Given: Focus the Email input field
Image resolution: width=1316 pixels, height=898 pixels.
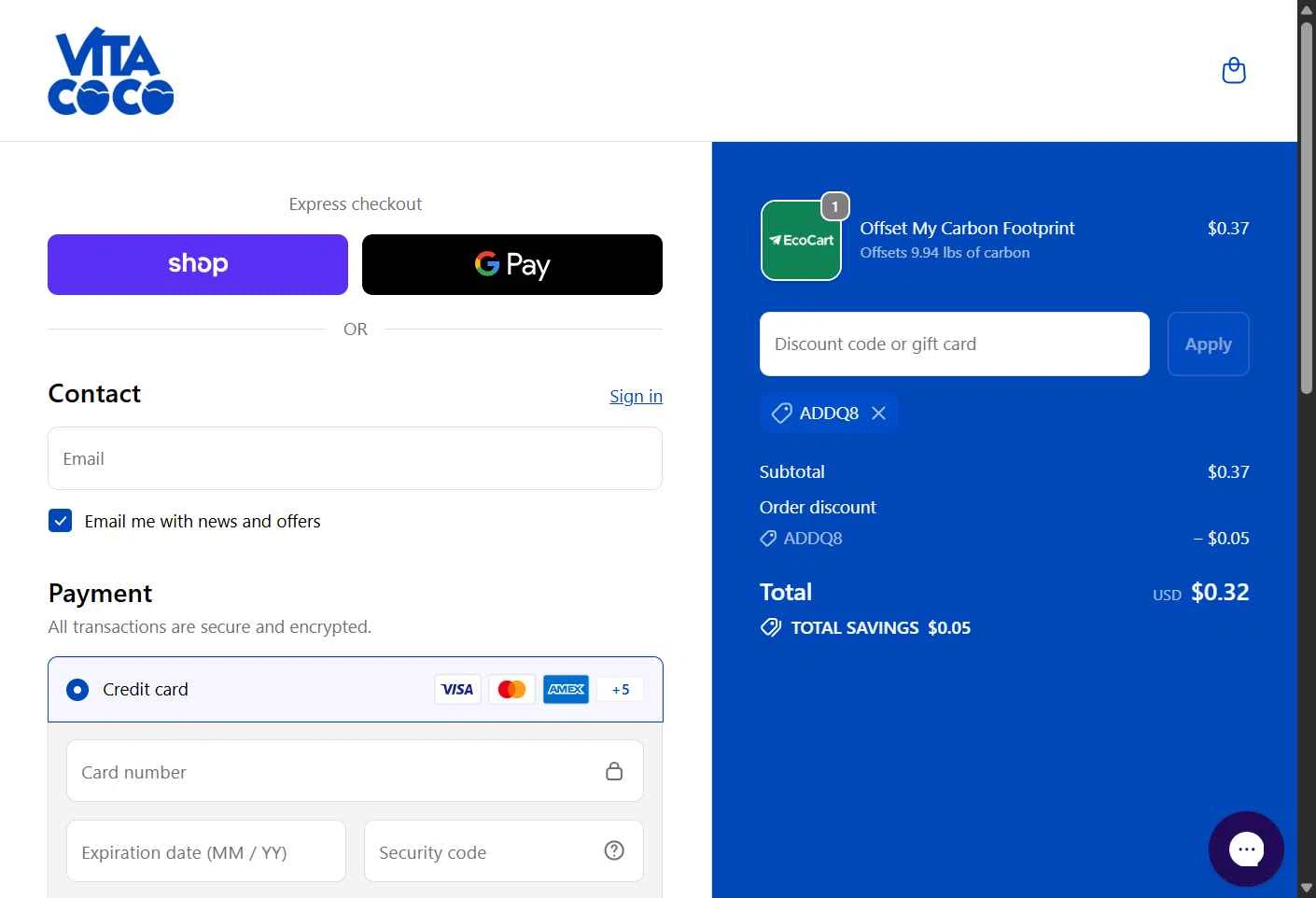Looking at the screenshot, I should coord(355,458).
